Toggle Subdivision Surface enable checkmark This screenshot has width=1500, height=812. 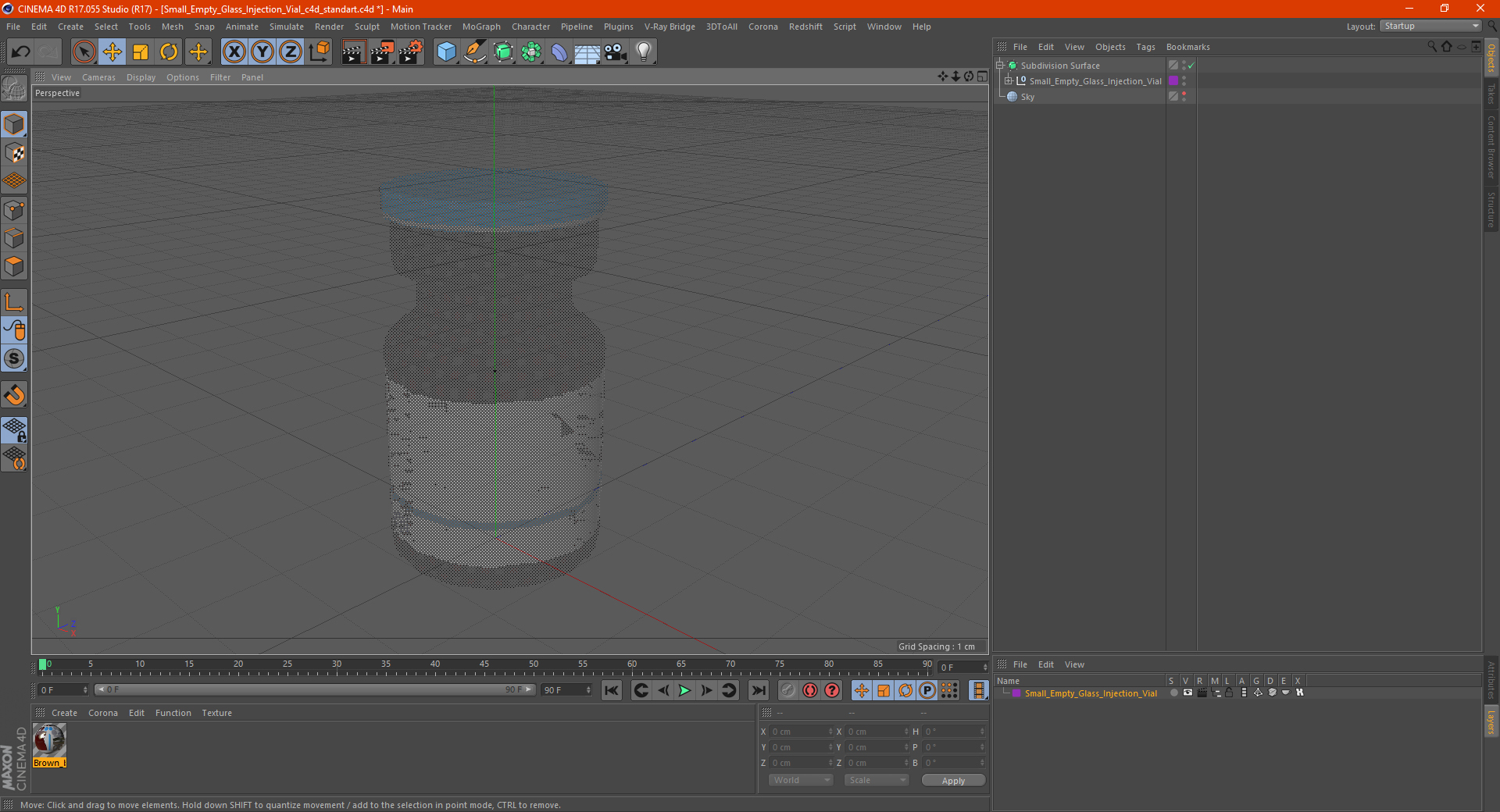click(1191, 66)
